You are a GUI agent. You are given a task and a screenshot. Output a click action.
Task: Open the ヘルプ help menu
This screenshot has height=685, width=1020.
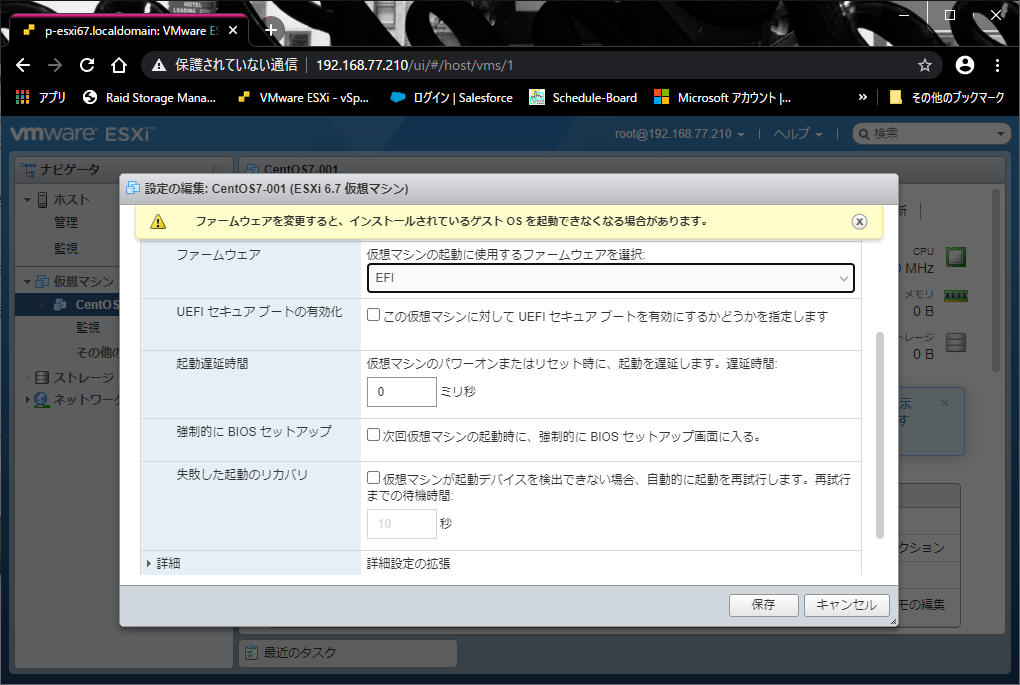click(798, 134)
